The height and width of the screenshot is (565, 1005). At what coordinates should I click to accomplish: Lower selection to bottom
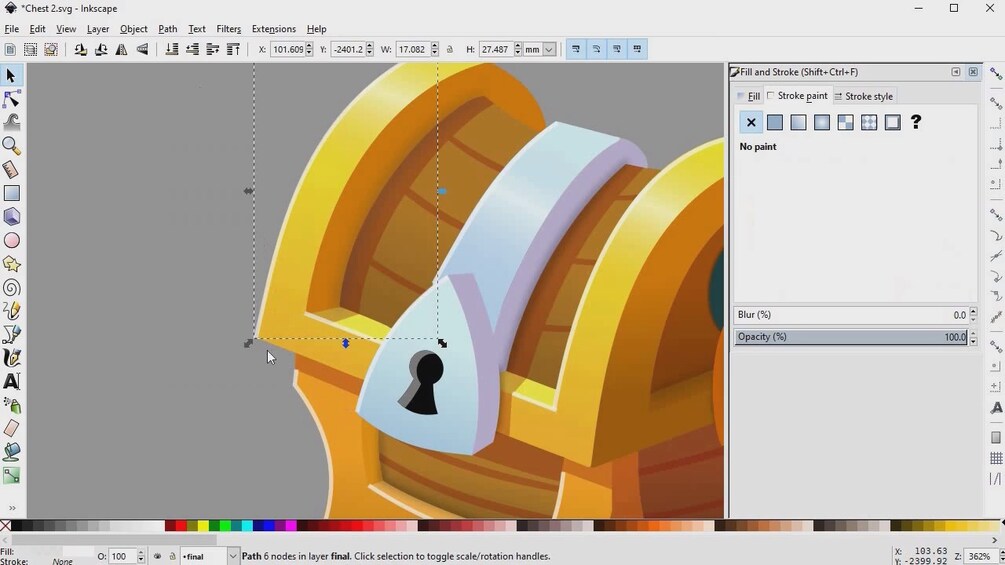(x=172, y=49)
